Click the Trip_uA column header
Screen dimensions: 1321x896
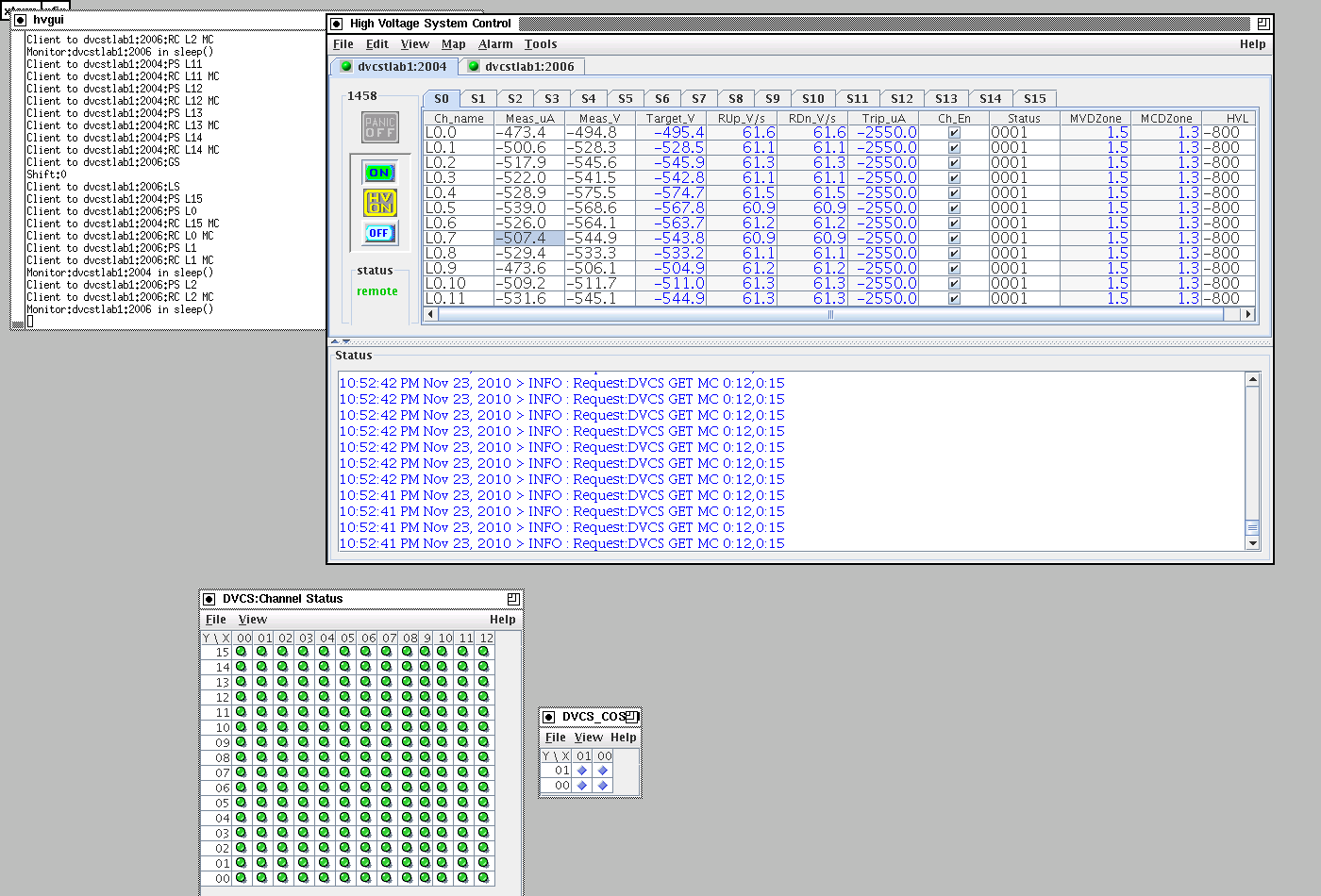coord(883,118)
